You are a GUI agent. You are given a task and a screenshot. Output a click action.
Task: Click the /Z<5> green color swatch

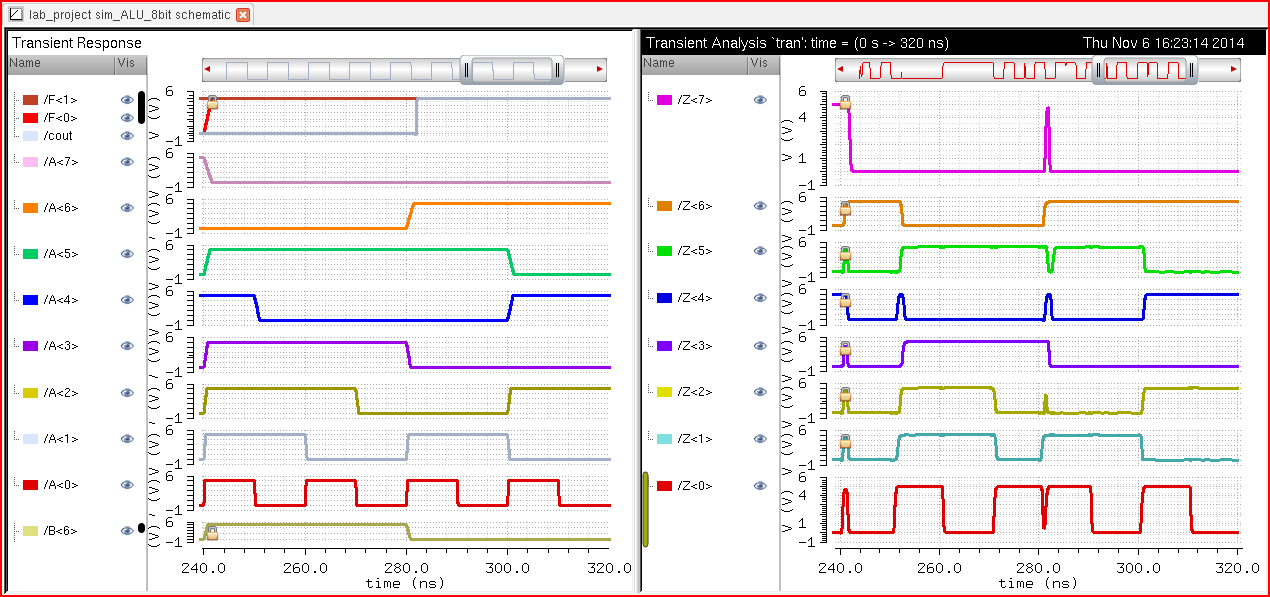coord(664,252)
